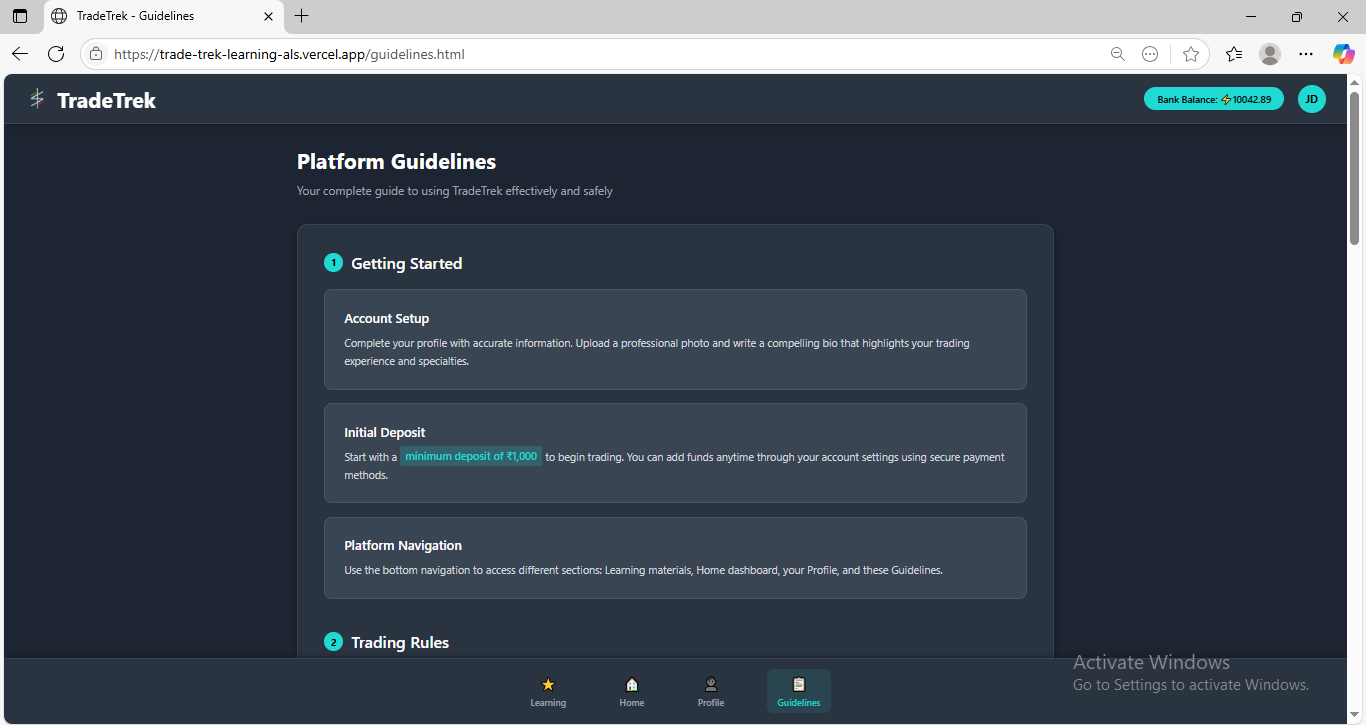Open the Favorites list icon
Screen dimensions: 1366x725
click(1234, 54)
